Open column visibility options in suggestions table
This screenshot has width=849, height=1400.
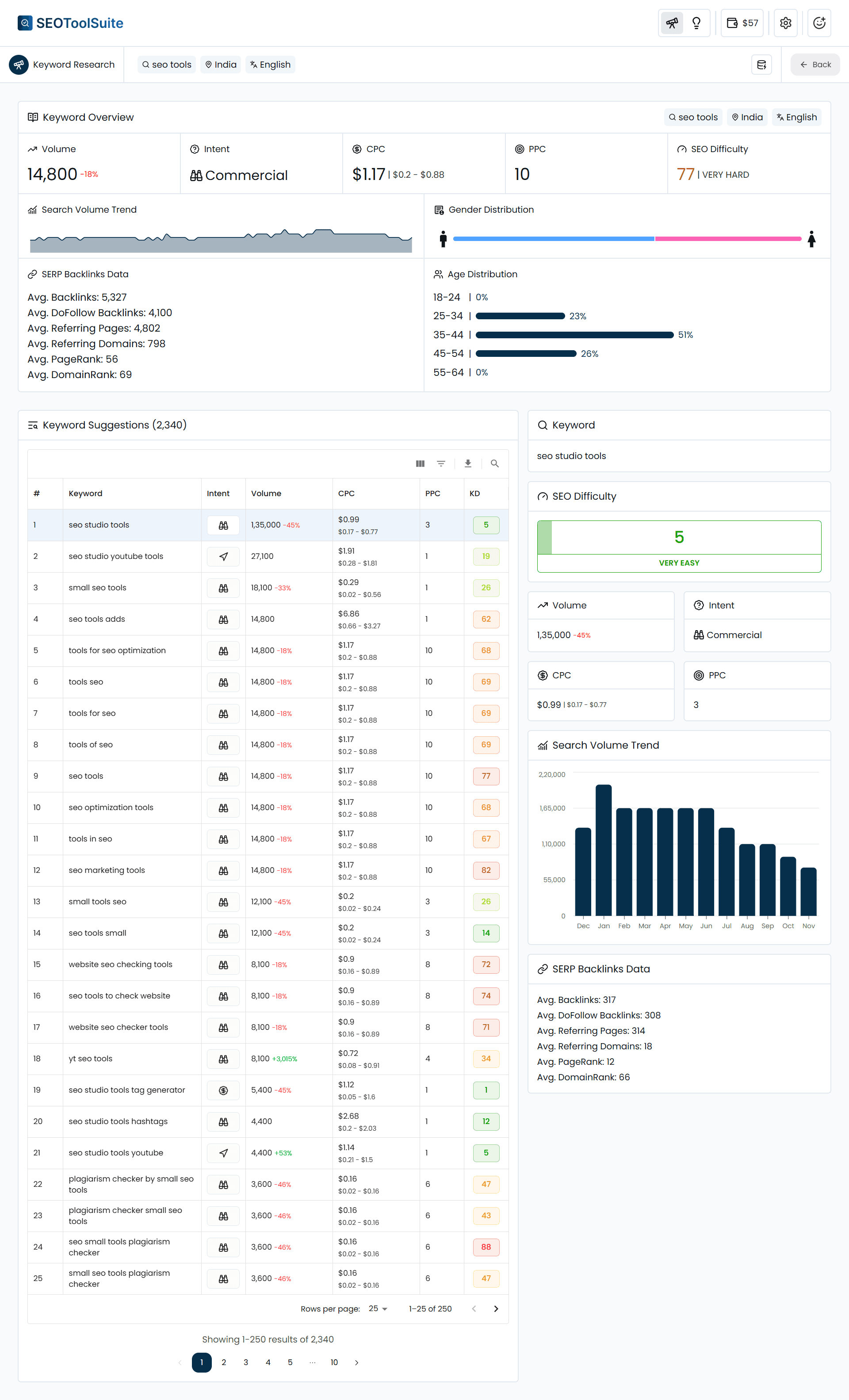pos(420,463)
